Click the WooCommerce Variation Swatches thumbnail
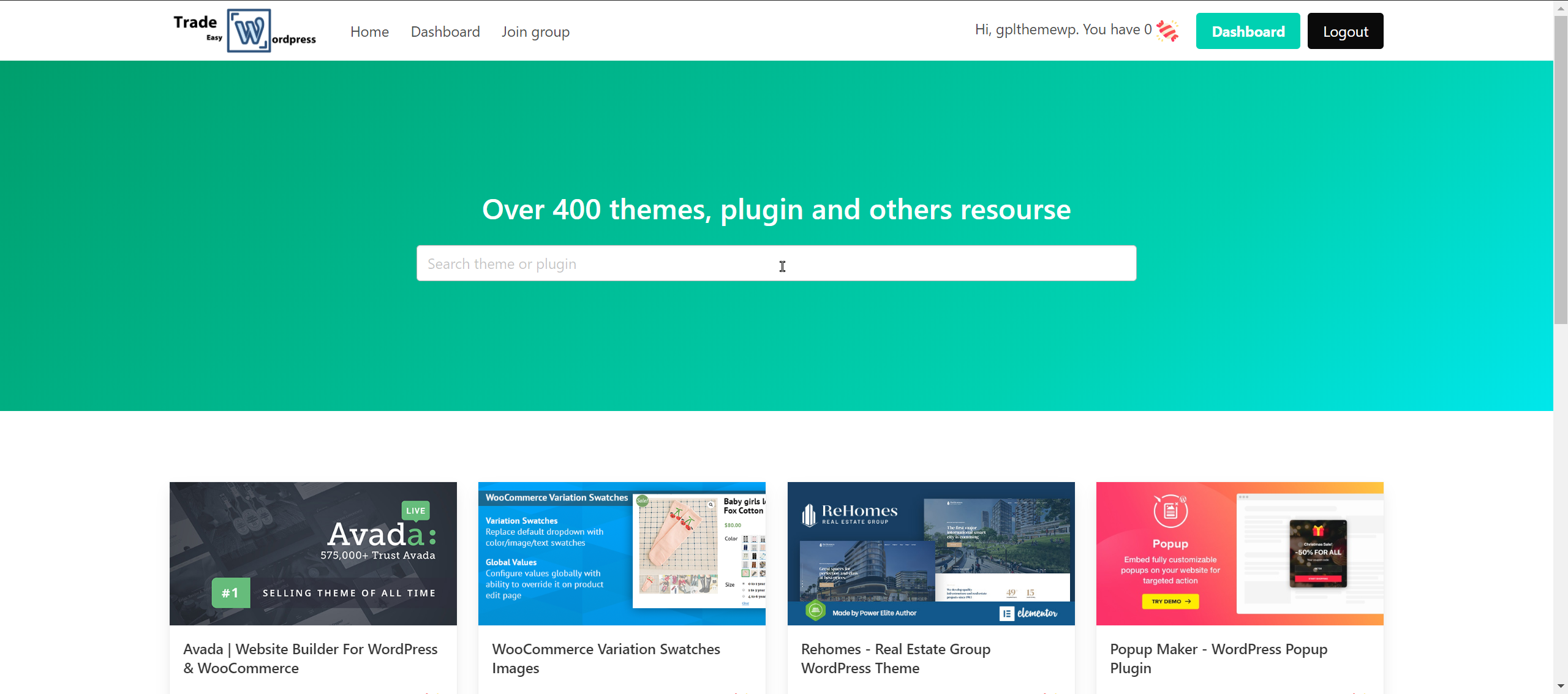This screenshot has width=1568, height=694. [x=622, y=554]
